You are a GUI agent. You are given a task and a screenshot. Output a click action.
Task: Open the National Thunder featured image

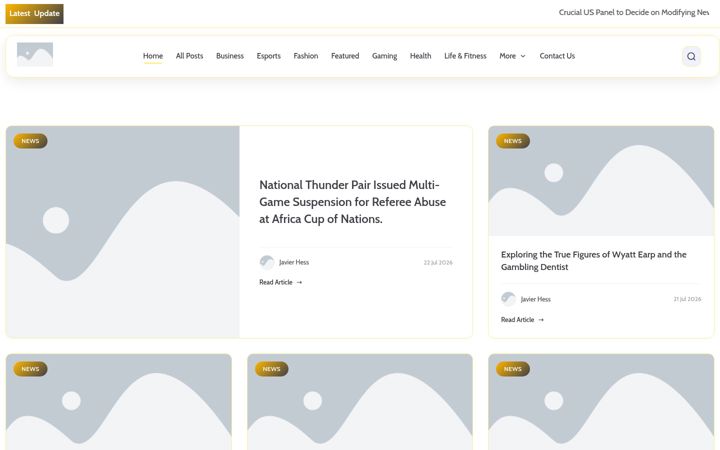click(123, 232)
